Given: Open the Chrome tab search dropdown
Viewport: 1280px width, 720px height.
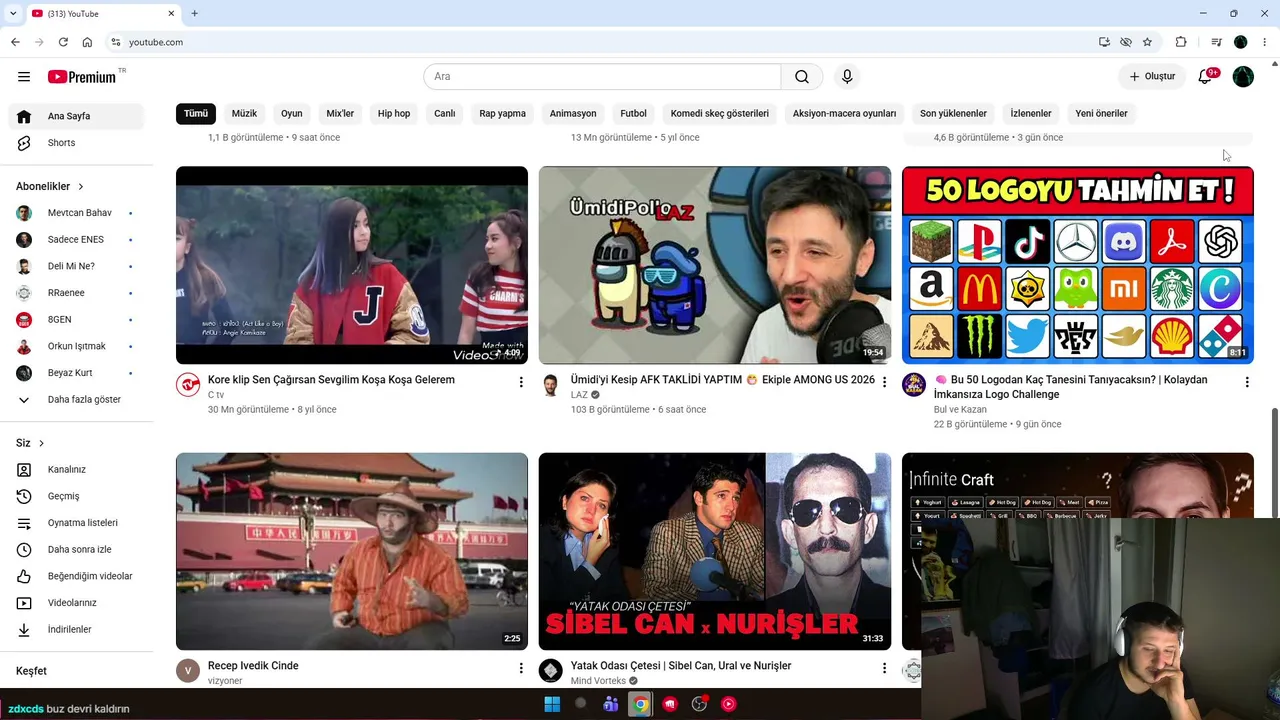Looking at the screenshot, I should tap(13, 14).
